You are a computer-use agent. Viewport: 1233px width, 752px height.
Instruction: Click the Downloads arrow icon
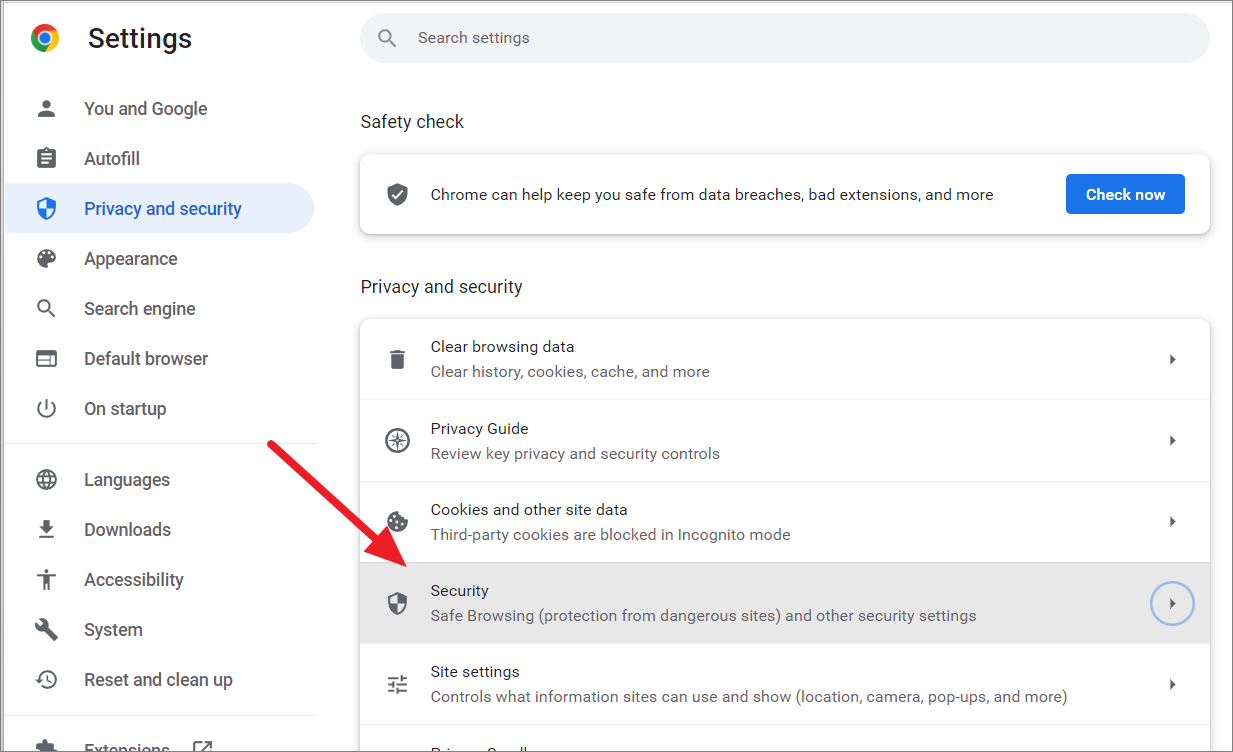point(46,529)
